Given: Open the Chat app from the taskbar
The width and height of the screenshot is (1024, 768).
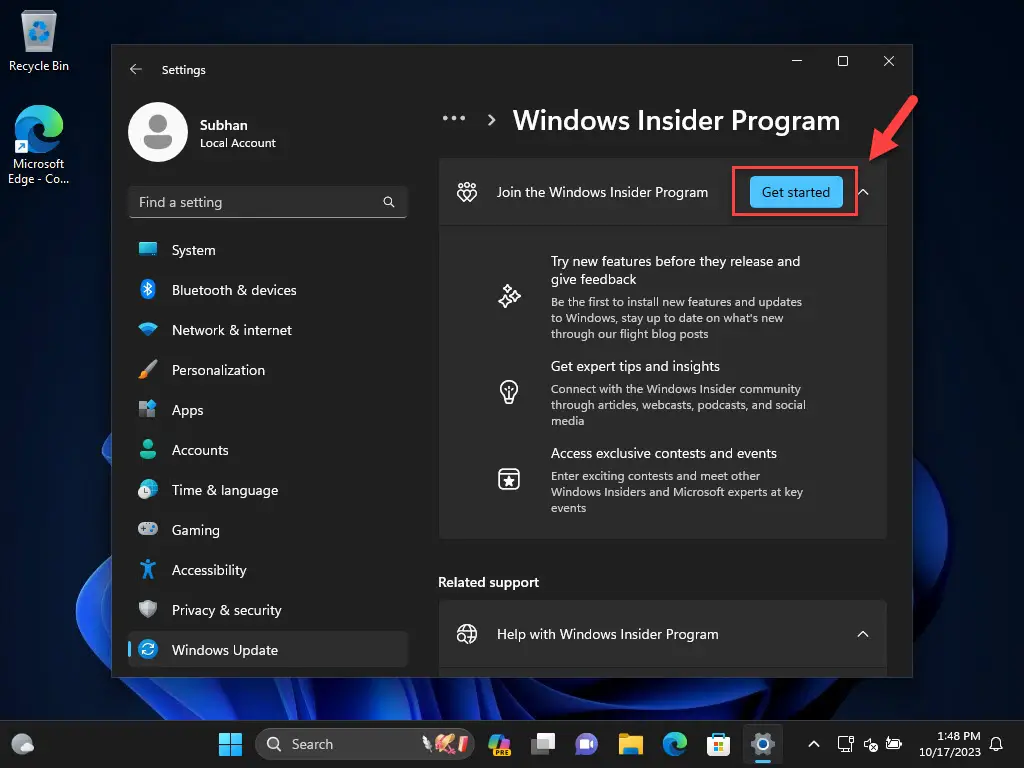Looking at the screenshot, I should 586,744.
